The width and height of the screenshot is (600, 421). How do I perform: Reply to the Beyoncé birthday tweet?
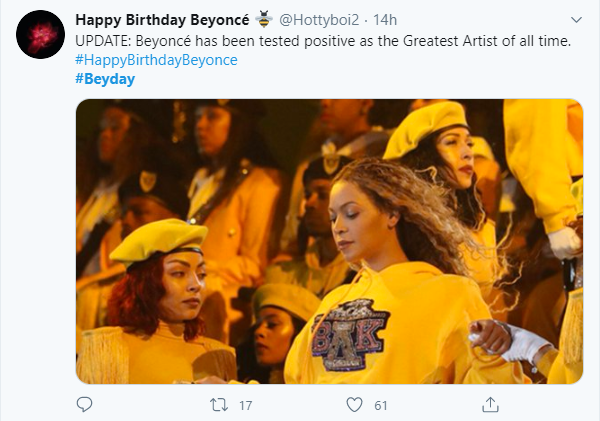click(x=84, y=405)
